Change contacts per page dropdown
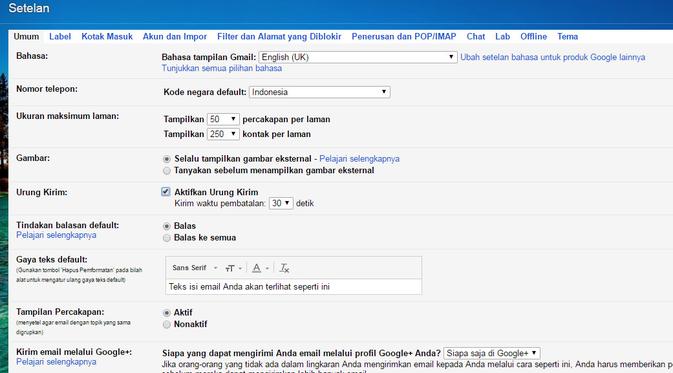The height and width of the screenshot is (373, 673). 223,134
